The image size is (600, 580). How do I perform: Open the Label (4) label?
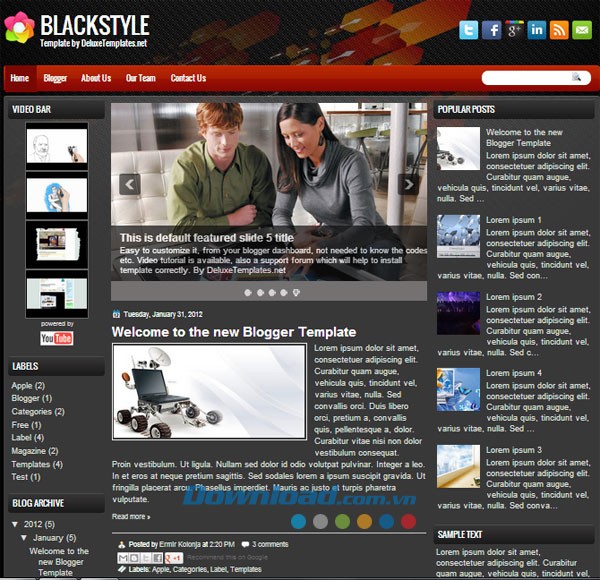click(x=28, y=437)
